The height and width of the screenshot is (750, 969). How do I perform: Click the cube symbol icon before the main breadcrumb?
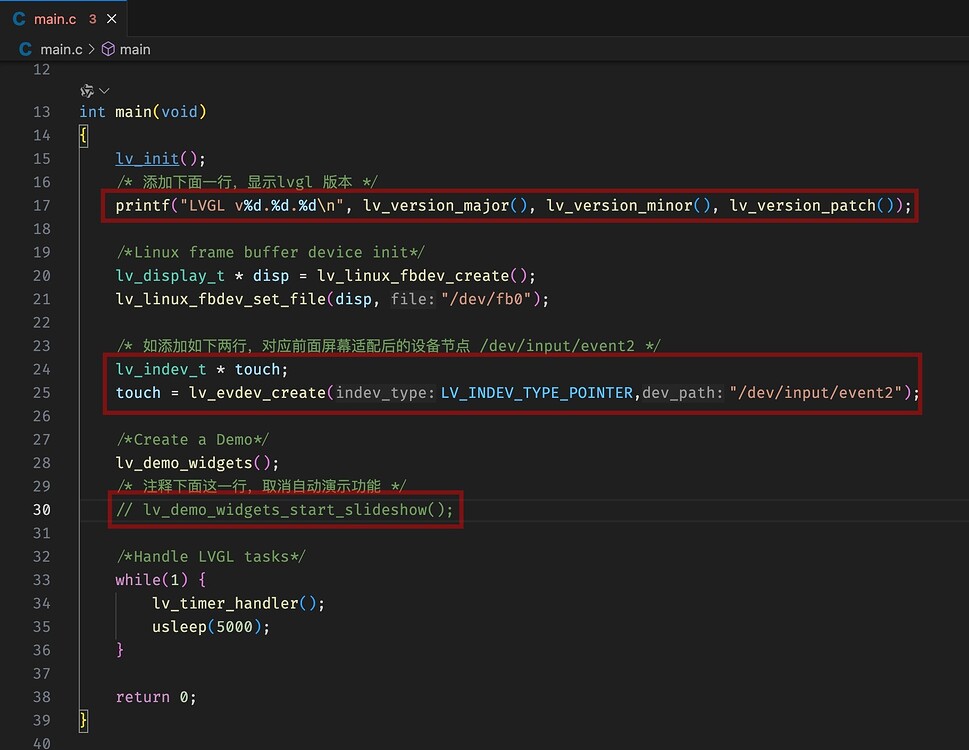tap(110, 48)
